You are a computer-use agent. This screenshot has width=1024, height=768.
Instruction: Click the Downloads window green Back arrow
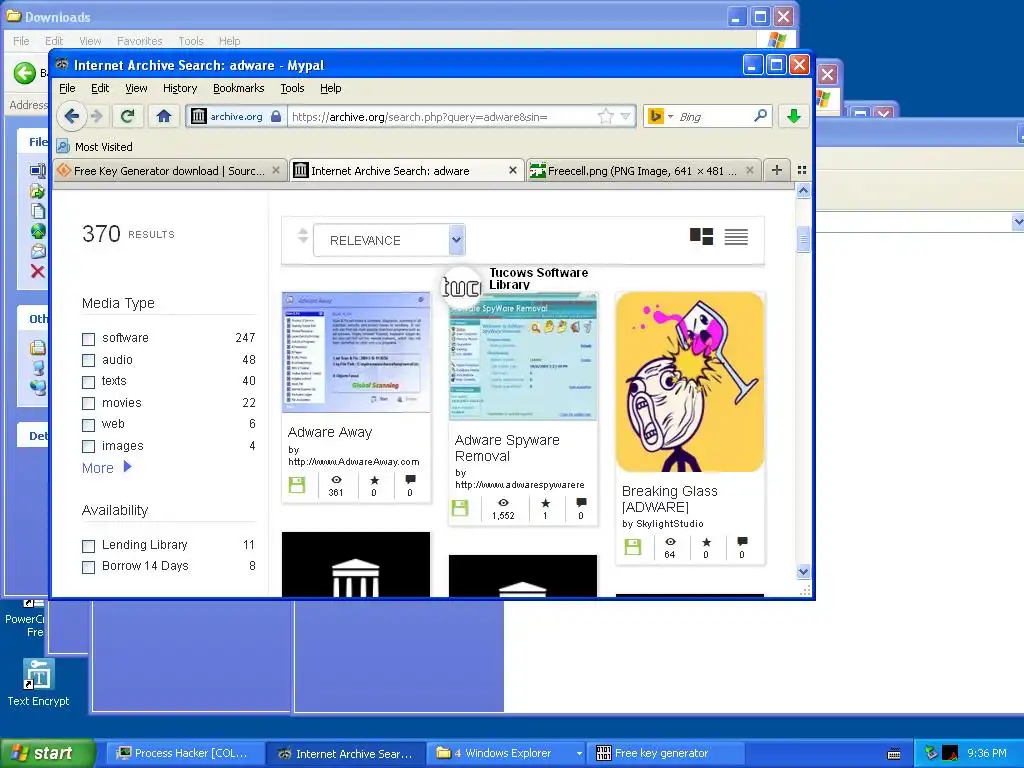(25, 72)
